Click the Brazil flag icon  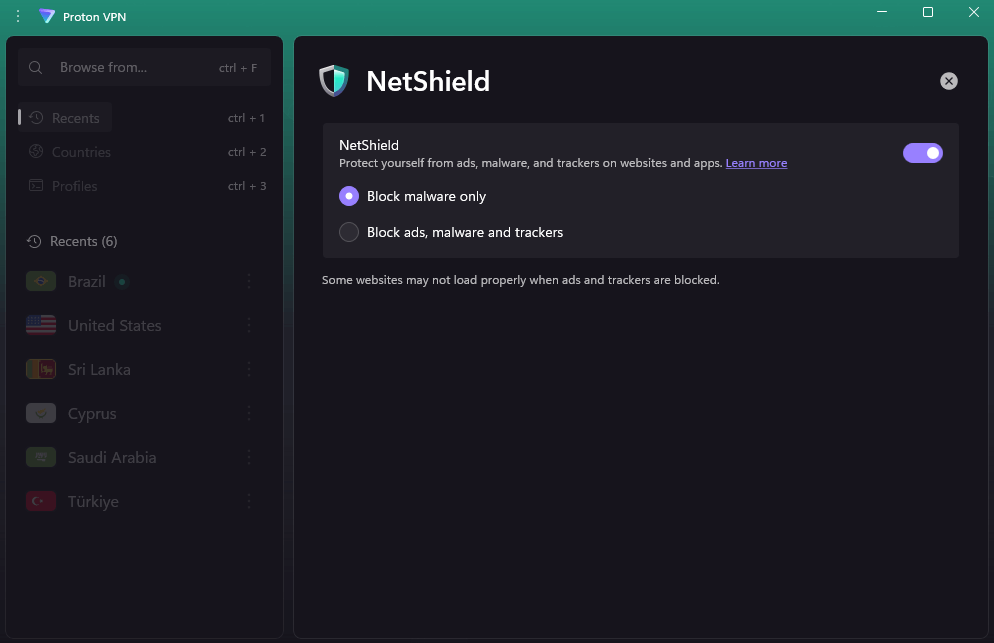coord(41,281)
